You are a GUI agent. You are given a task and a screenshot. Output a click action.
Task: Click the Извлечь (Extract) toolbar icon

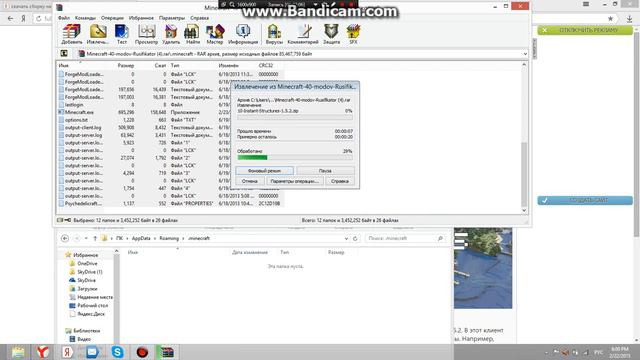point(98,34)
